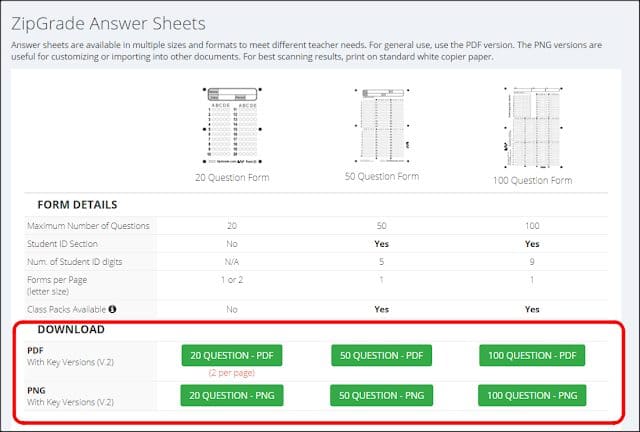Image resolution: width=640 pixels, height=432 pixels.
Task: Click the PDF 'With Key Versions (V.2)' label
Action: [70, 362]
